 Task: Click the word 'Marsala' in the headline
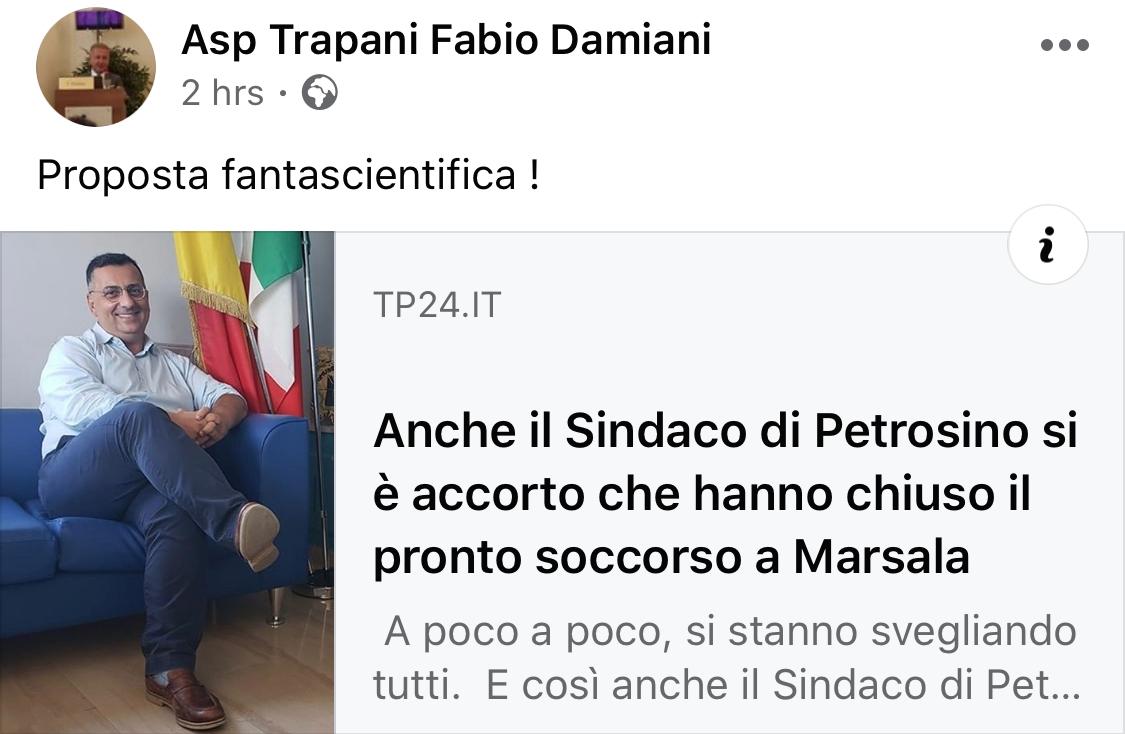(x=882, y=557)
